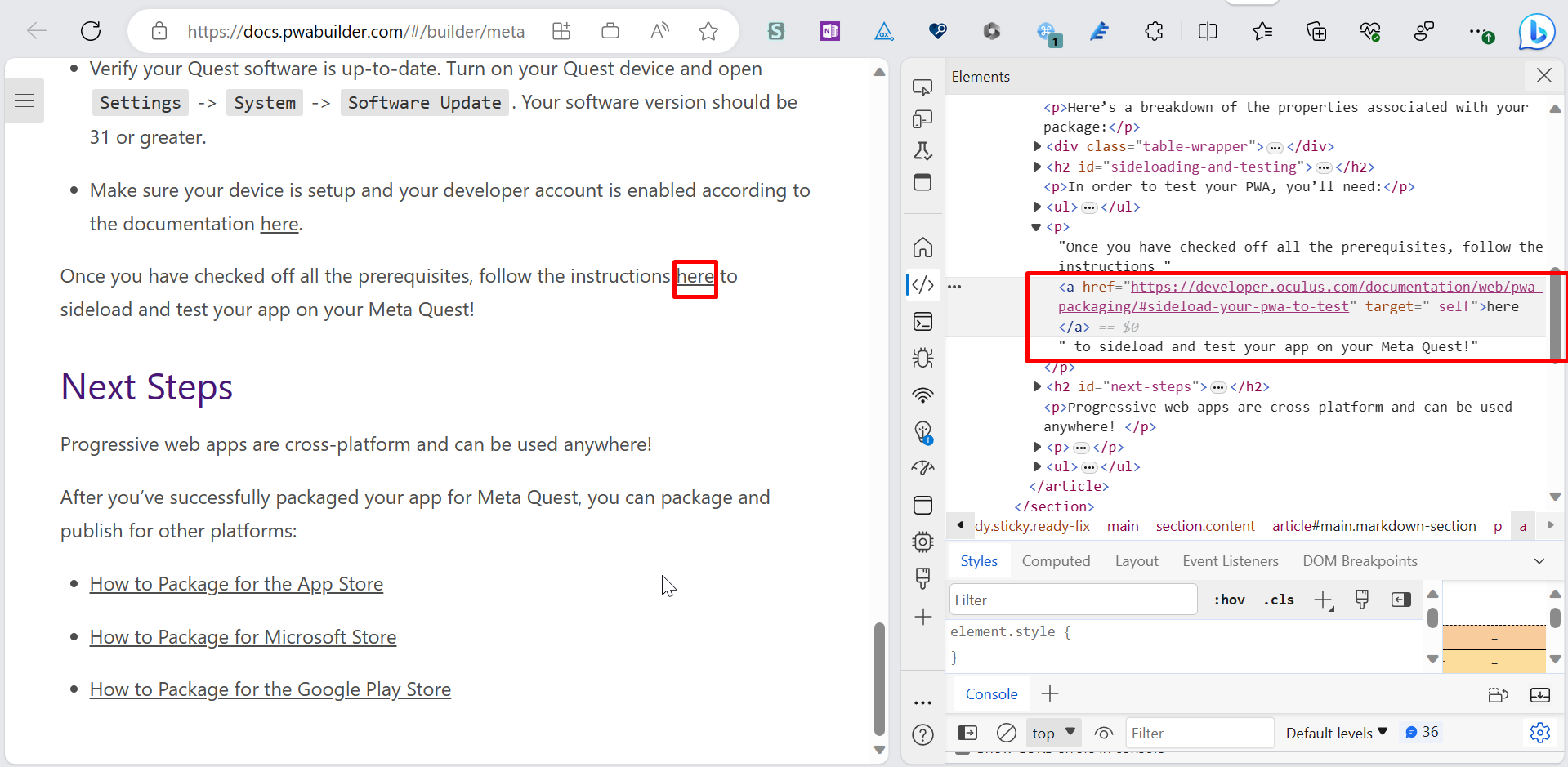The width and height of the screenshot is (1568, 767).
Task: Toggle the .cls class editor
Action: pyautogui.click(x=1278, y=599)
